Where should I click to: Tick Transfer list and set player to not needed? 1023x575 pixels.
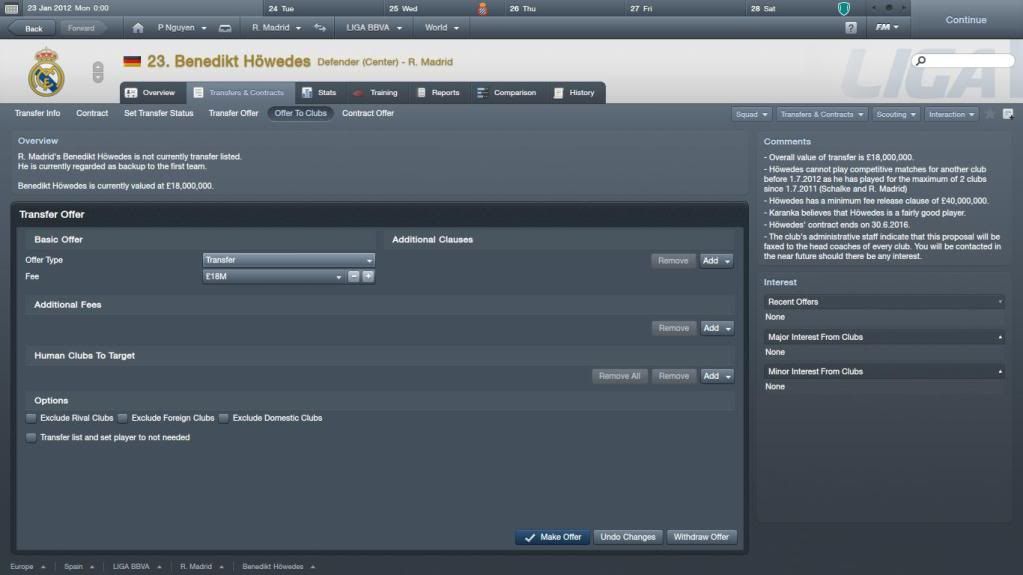pyautogui.click(x=31, y=438)
